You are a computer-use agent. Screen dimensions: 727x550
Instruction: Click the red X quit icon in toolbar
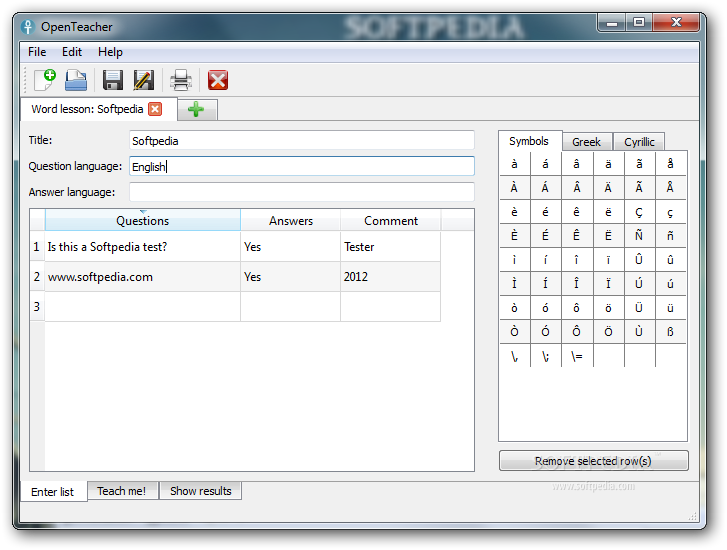point(217,80)
